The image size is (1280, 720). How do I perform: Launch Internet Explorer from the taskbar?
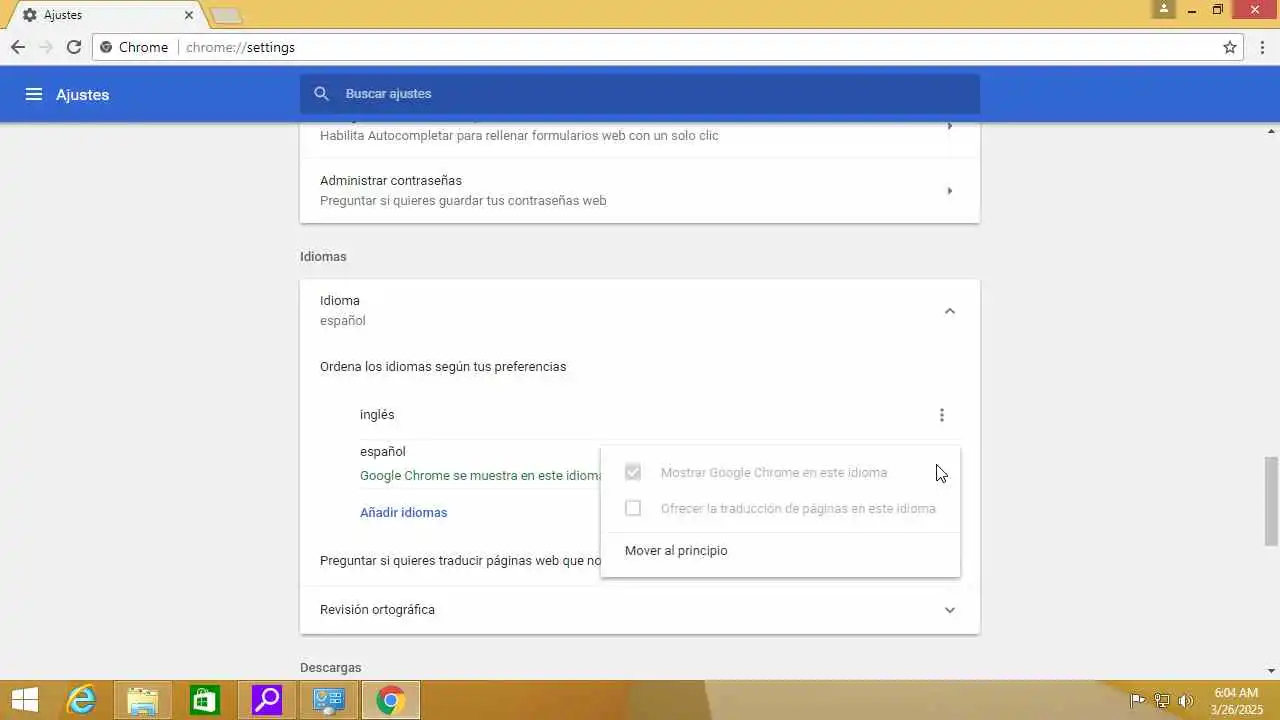tap(81, 700)
